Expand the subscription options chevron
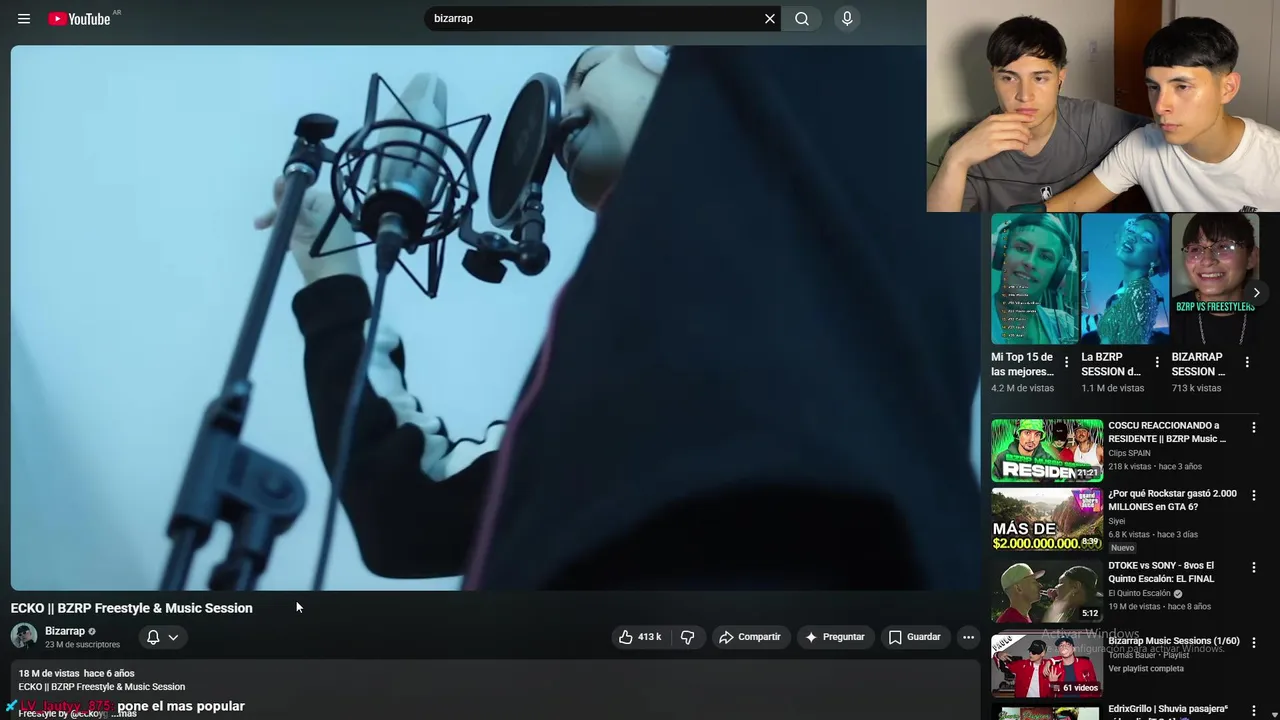 pos(173,637)
